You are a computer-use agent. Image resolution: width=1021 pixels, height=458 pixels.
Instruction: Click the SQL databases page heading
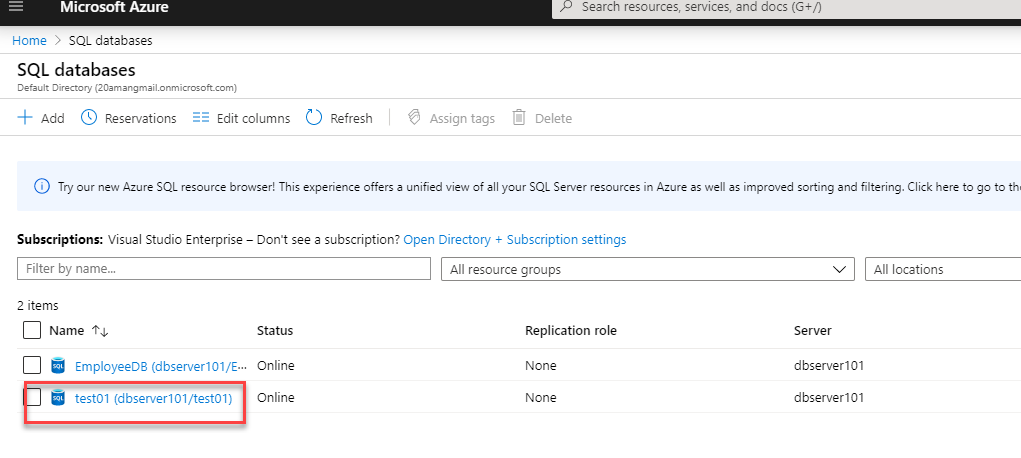click(76, 70)
